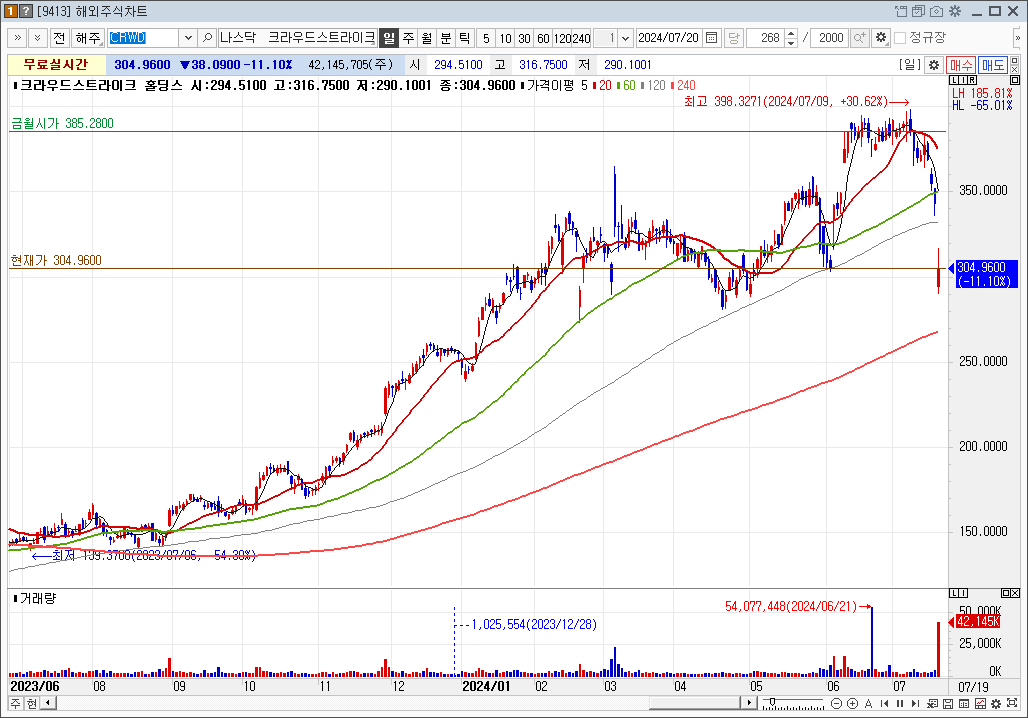Image resolution: width=1028 pixels, height=718 pixels.
Task: Select the 틱 (tick) chart tab
Action: pos(464,38)
